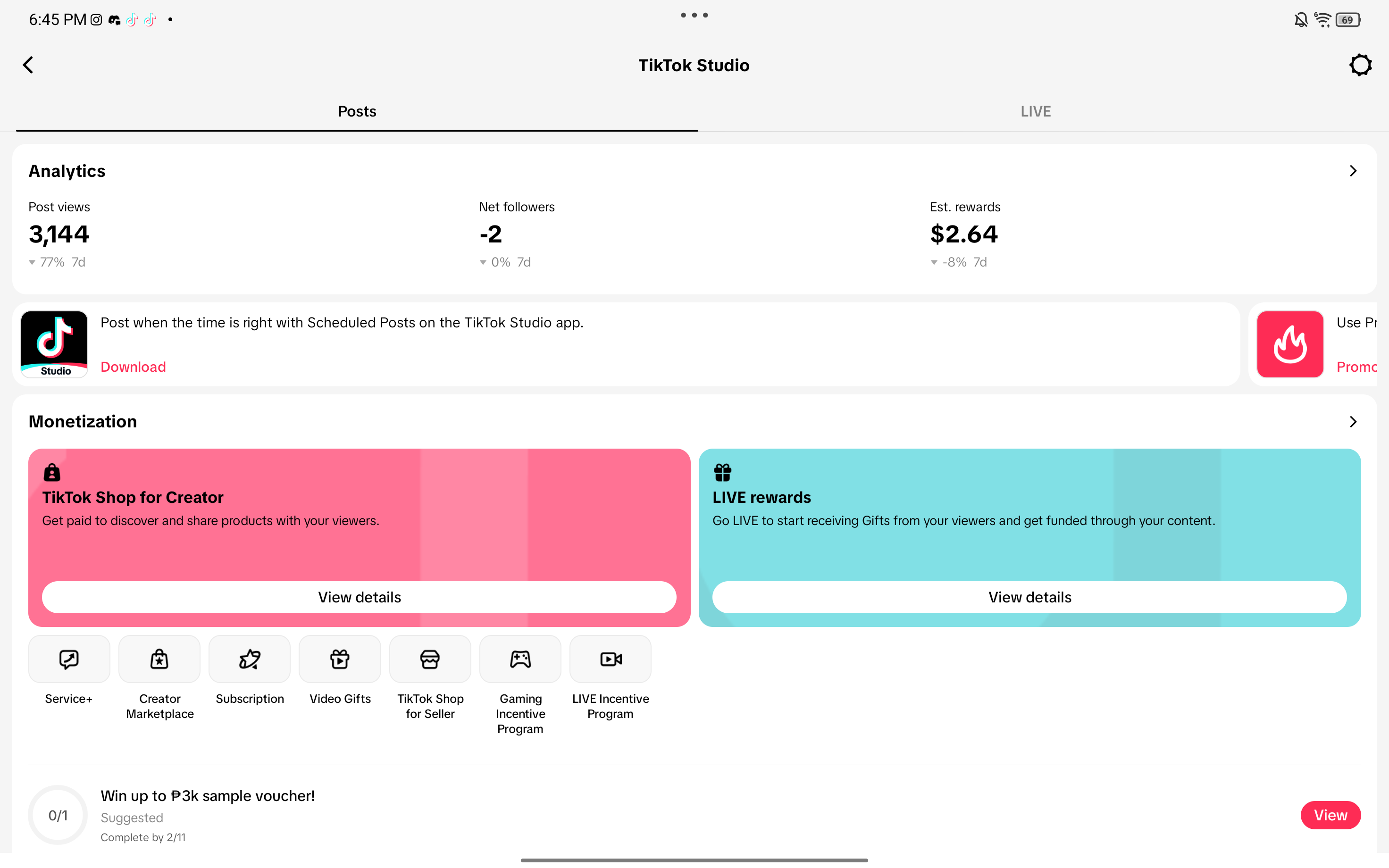Tap the Subscription star icon
This screenshot has width=1389, height=868.
(250, 659)
